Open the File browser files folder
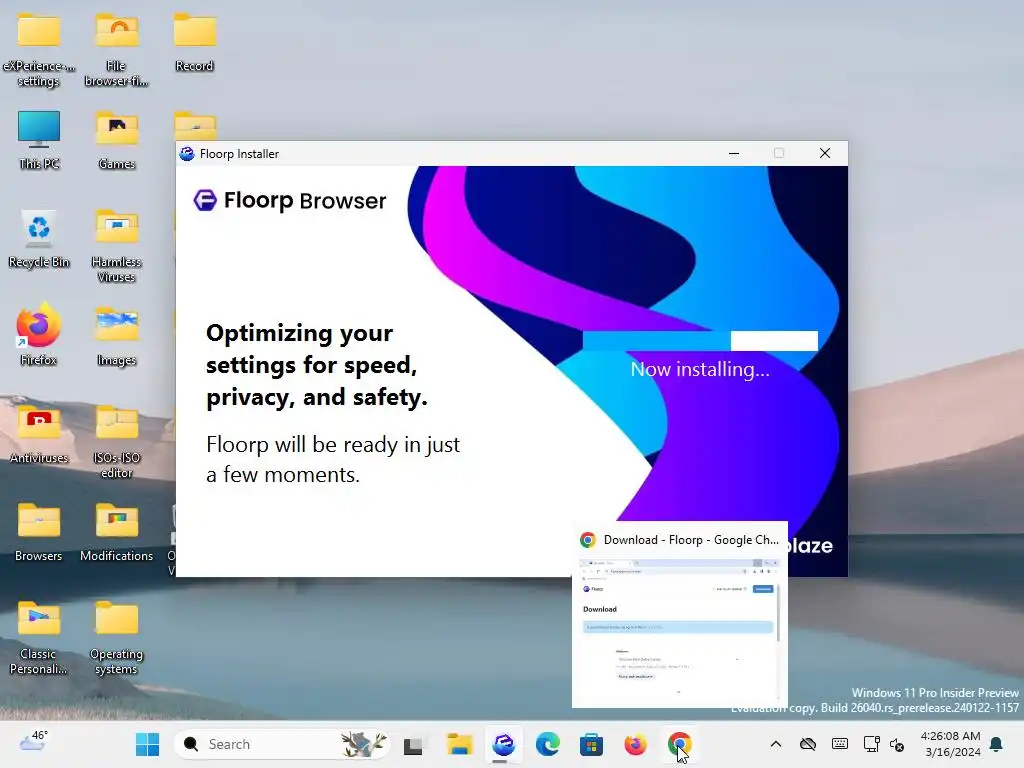The width and height of the screenshot is (1024, 768). point(116,51)
